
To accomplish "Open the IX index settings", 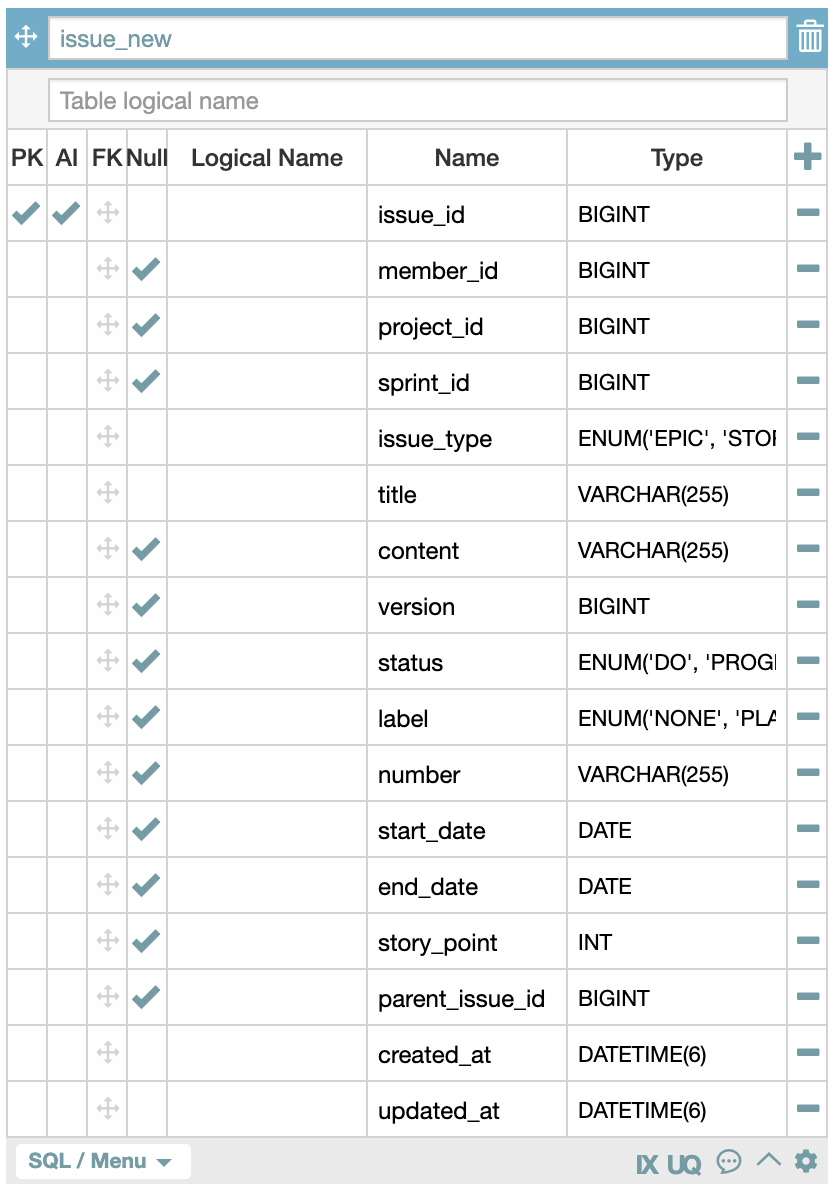I will [x=647, y=1164].
